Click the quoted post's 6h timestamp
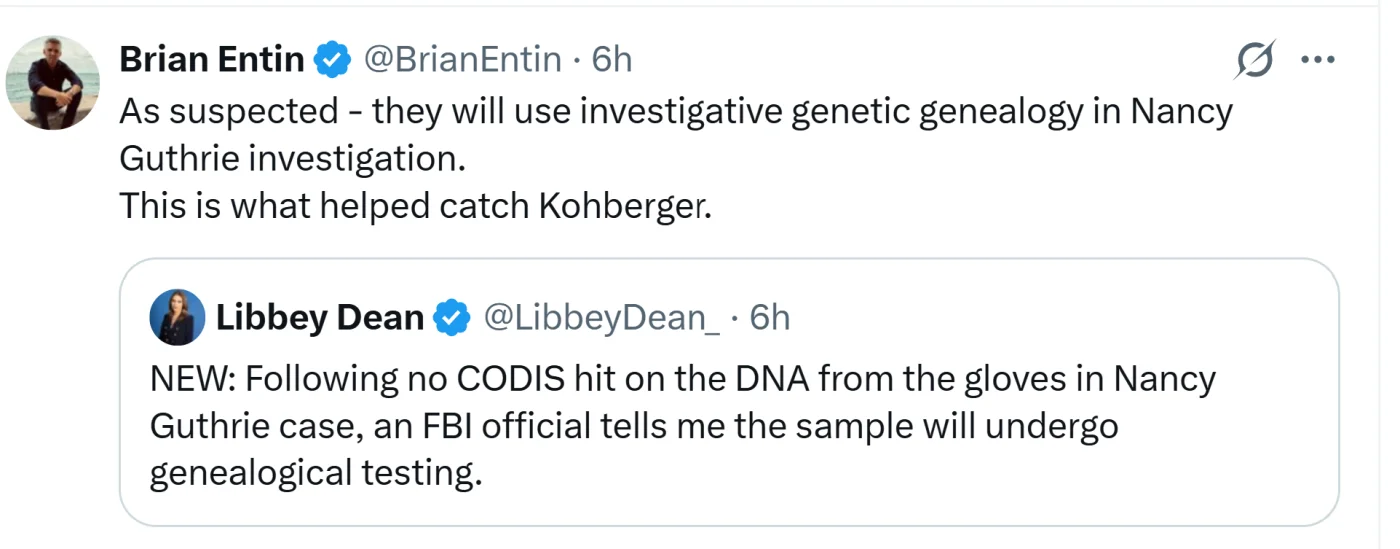 (x=769, y=318)
